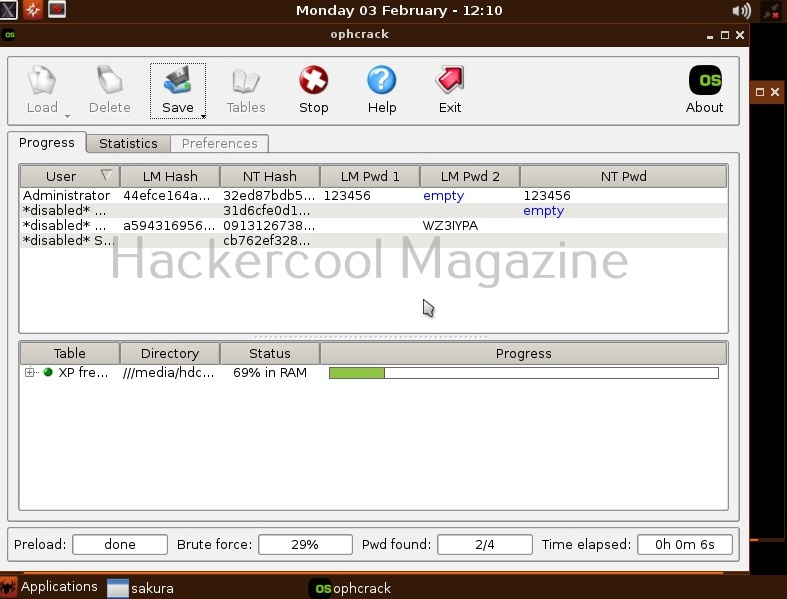Click the green status dot of XP free table
Image resolution: width=787 pixels, height=599 pixels.
(48, 373)
